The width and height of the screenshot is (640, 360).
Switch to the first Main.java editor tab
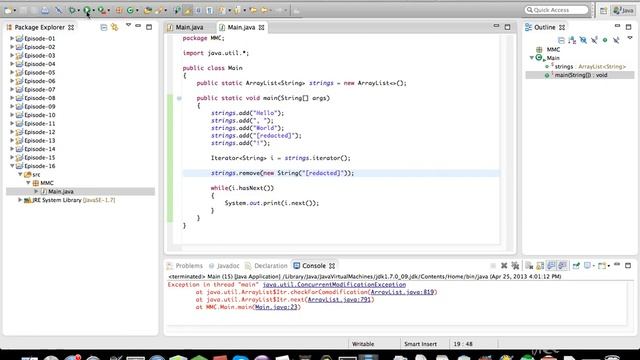186,27
